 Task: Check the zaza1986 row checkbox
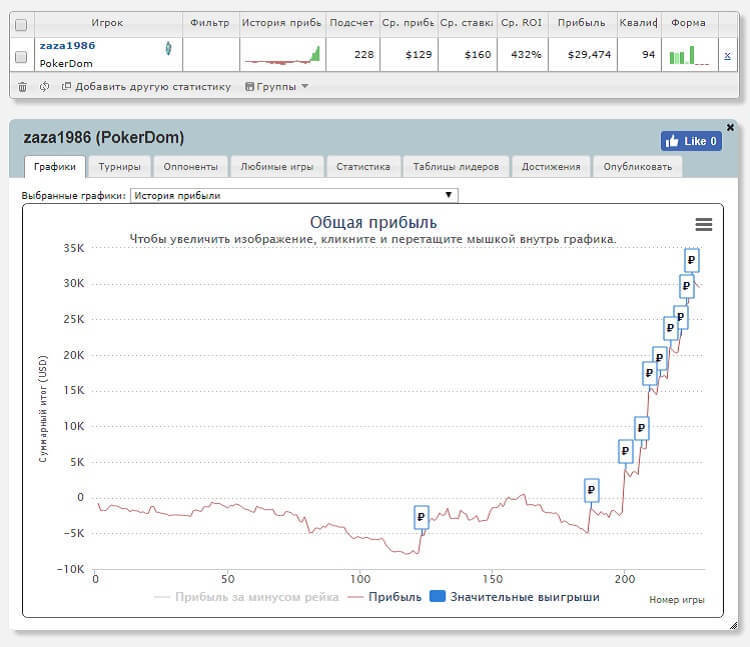pos(22,57)
